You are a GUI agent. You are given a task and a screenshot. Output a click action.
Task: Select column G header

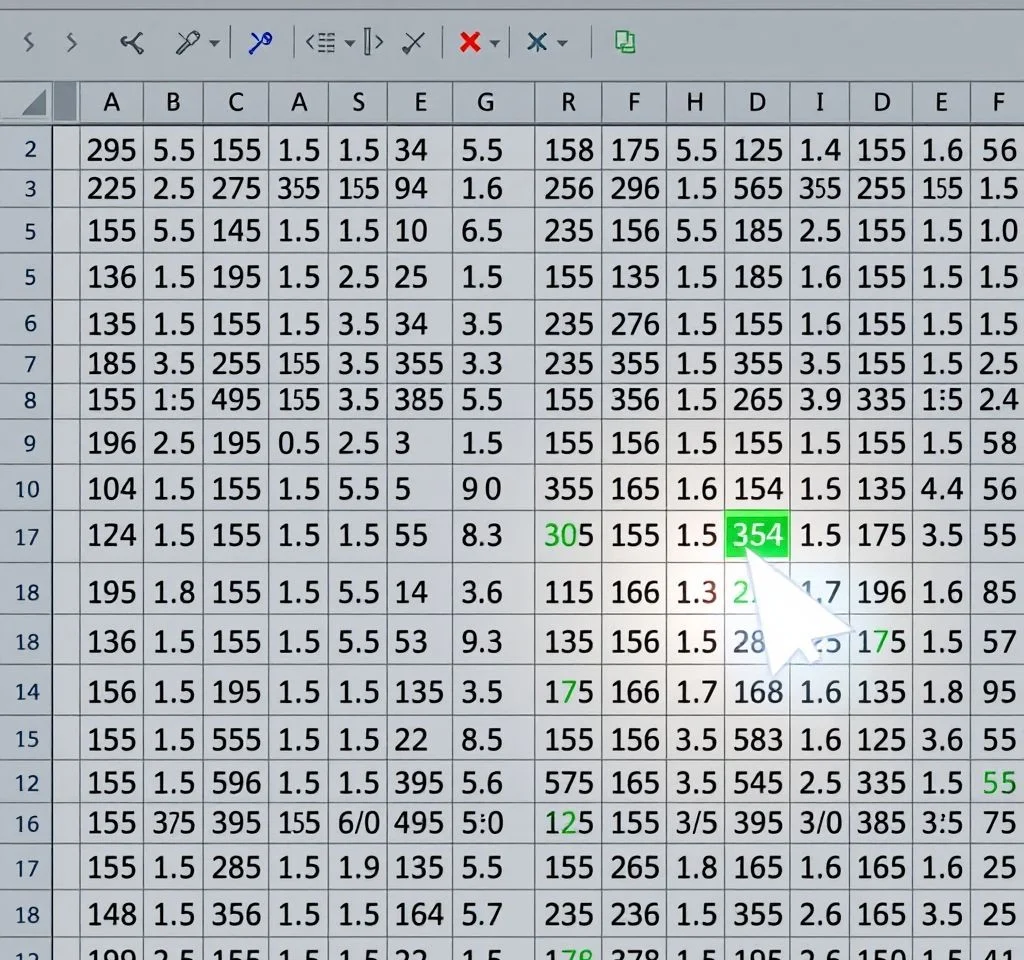pyautogui.click(x=486, y=102)
